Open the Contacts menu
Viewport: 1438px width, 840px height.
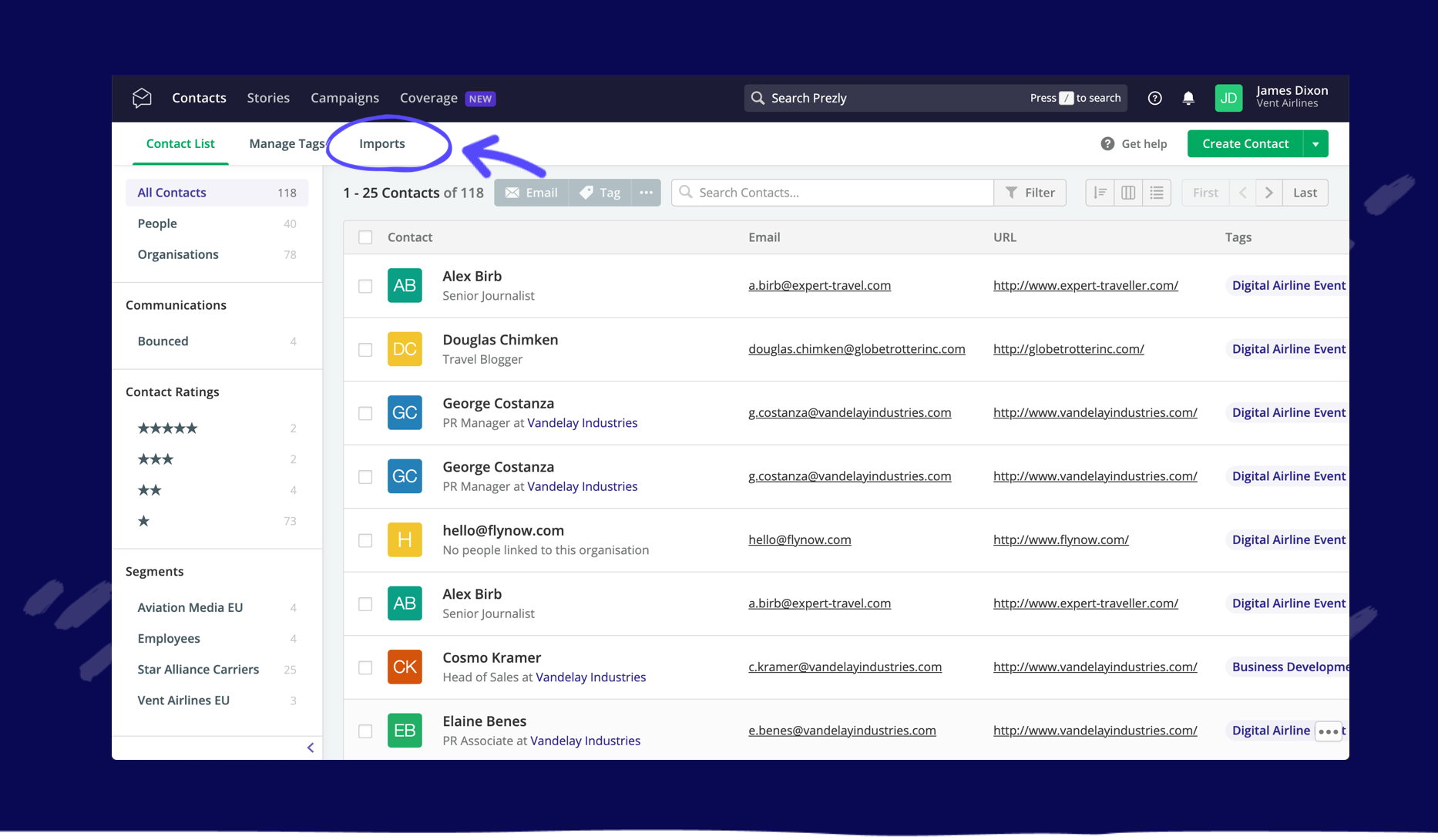pyautogui.click(x=199, y=98)
